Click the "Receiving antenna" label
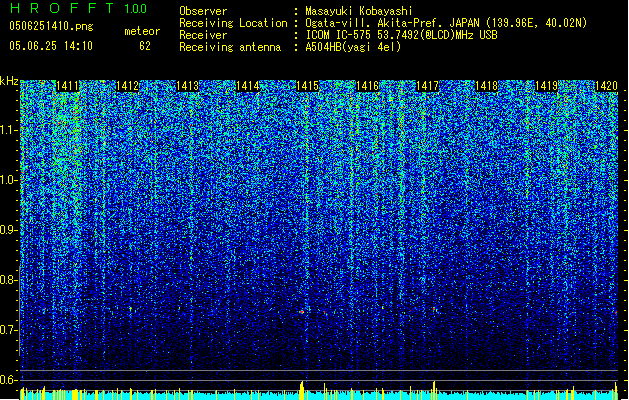629x400 pixels. 230,47
